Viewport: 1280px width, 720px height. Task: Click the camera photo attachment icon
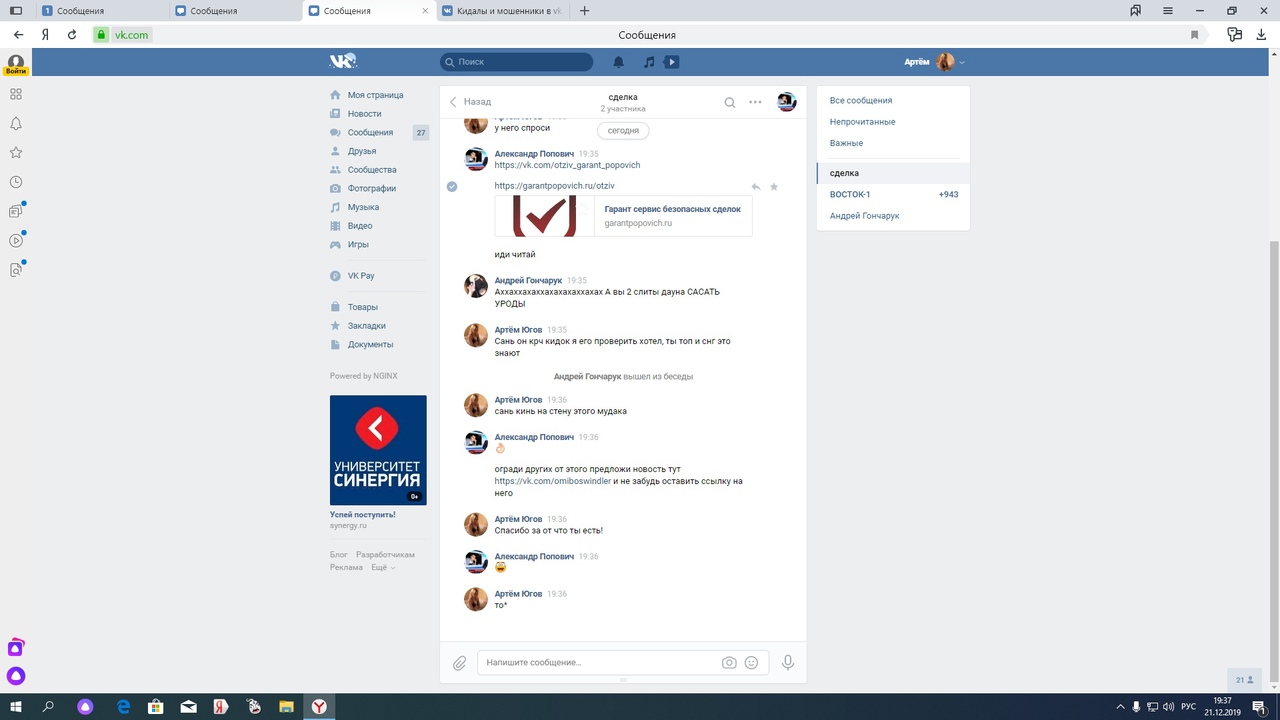click(x=729, y=663)
